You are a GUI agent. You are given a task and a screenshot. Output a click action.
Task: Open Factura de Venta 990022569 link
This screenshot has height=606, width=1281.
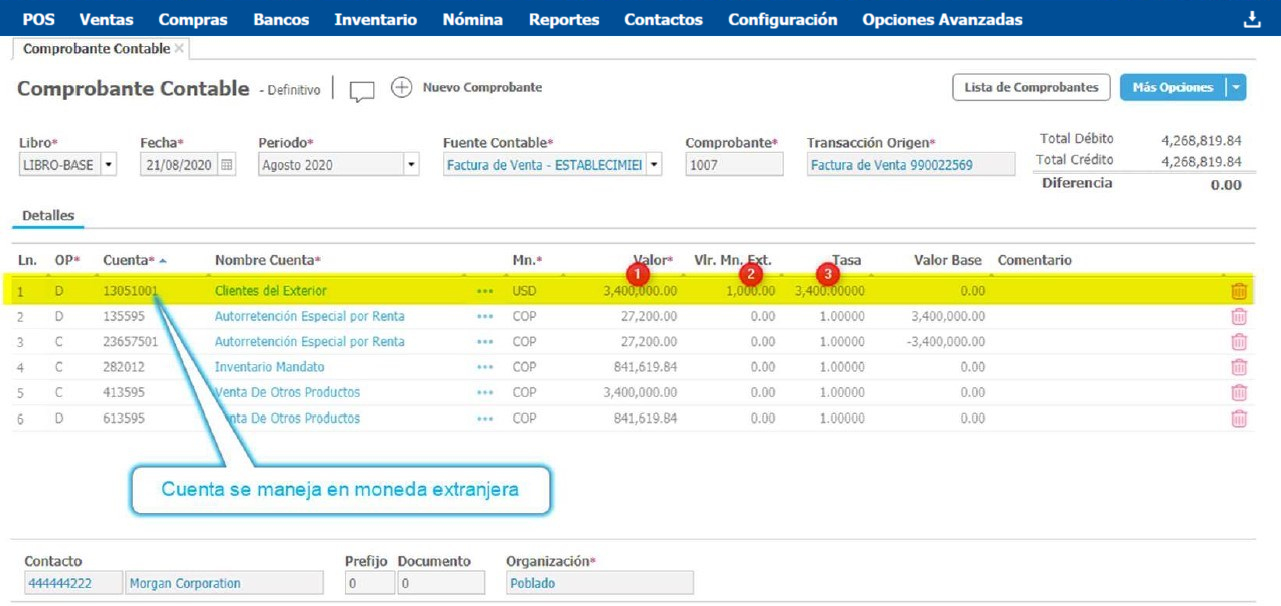(x=891, y=165)
